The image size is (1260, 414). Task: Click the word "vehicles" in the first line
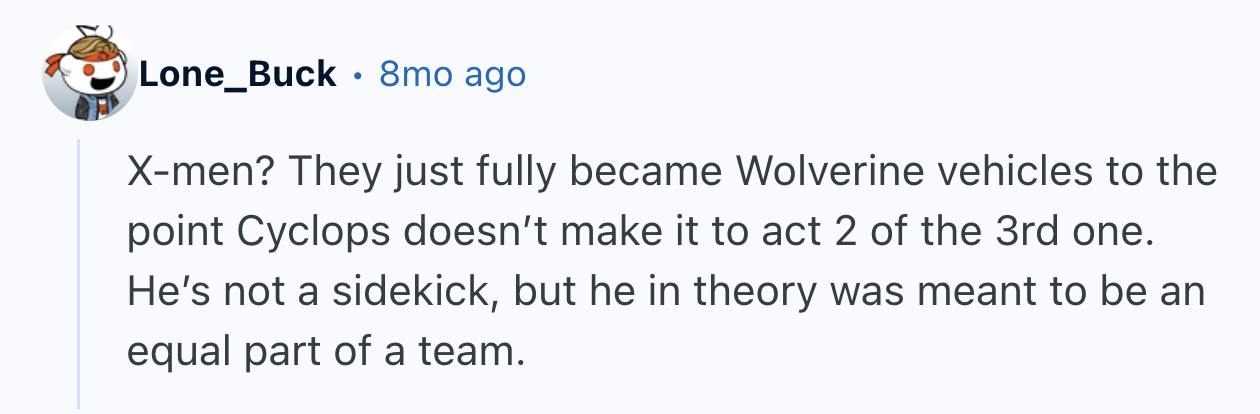coord(980,173)
